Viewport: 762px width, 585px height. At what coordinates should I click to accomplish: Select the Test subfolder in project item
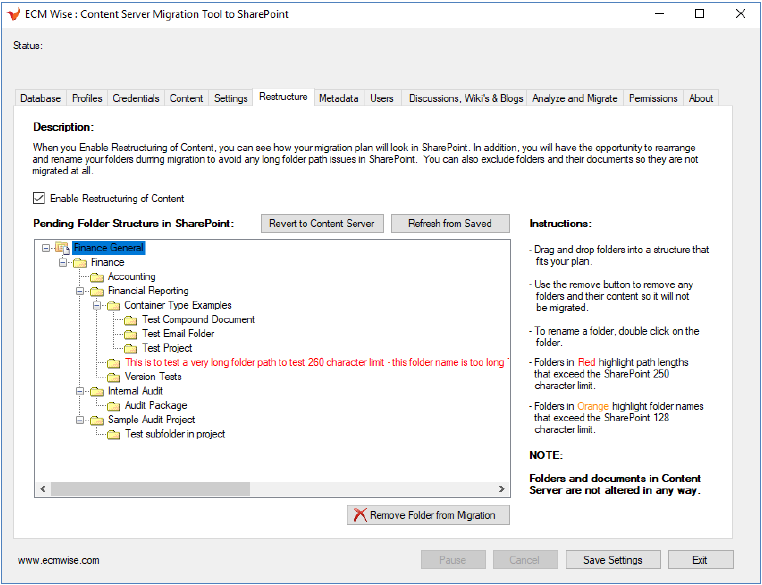coord(174,435)
